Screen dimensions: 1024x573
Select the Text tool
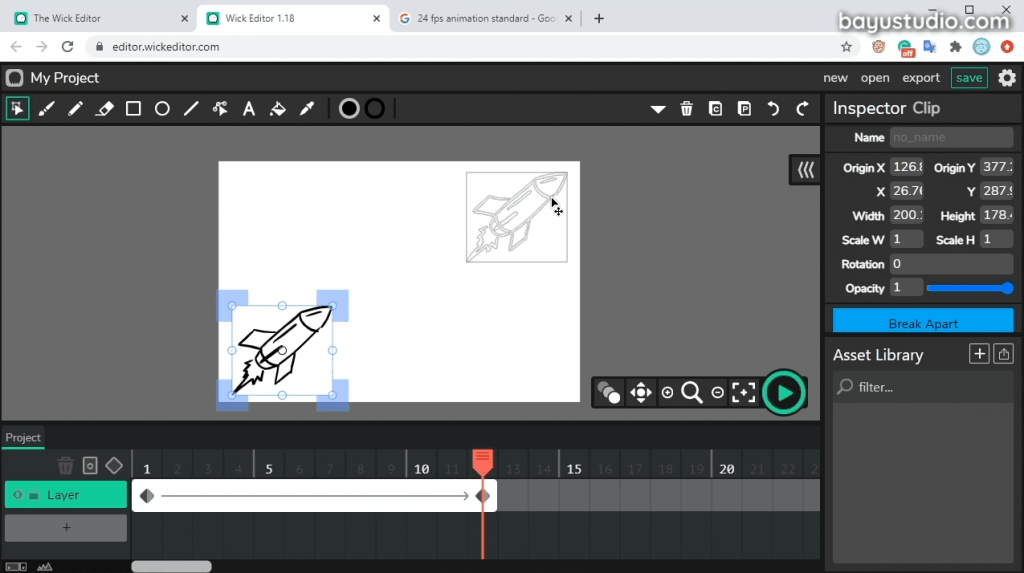pyautogui.click(x=249, y=108)
